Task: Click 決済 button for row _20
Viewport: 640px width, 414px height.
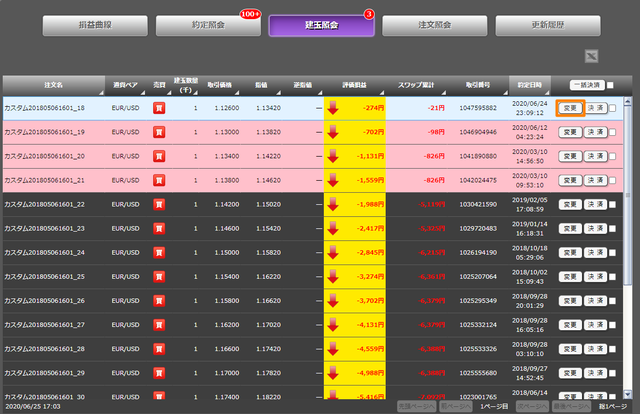Action: pos(596,156)
